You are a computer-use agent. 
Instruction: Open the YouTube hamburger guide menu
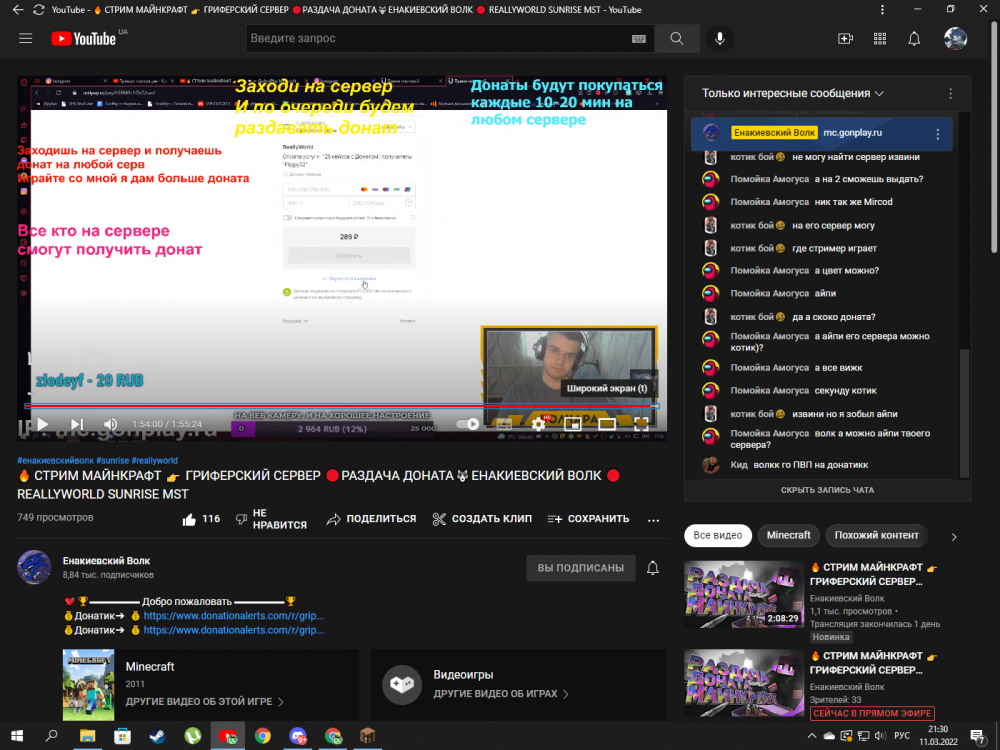(26, 38)
